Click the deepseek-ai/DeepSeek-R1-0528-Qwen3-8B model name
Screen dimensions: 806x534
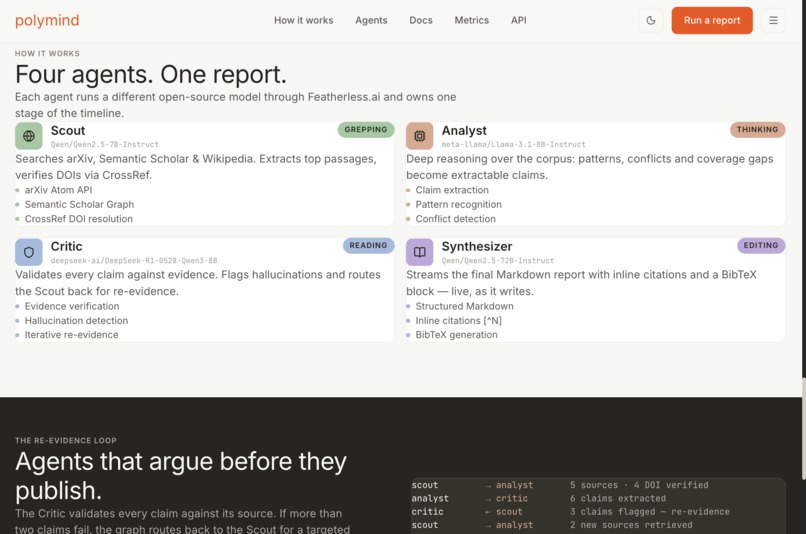(134, 261)
